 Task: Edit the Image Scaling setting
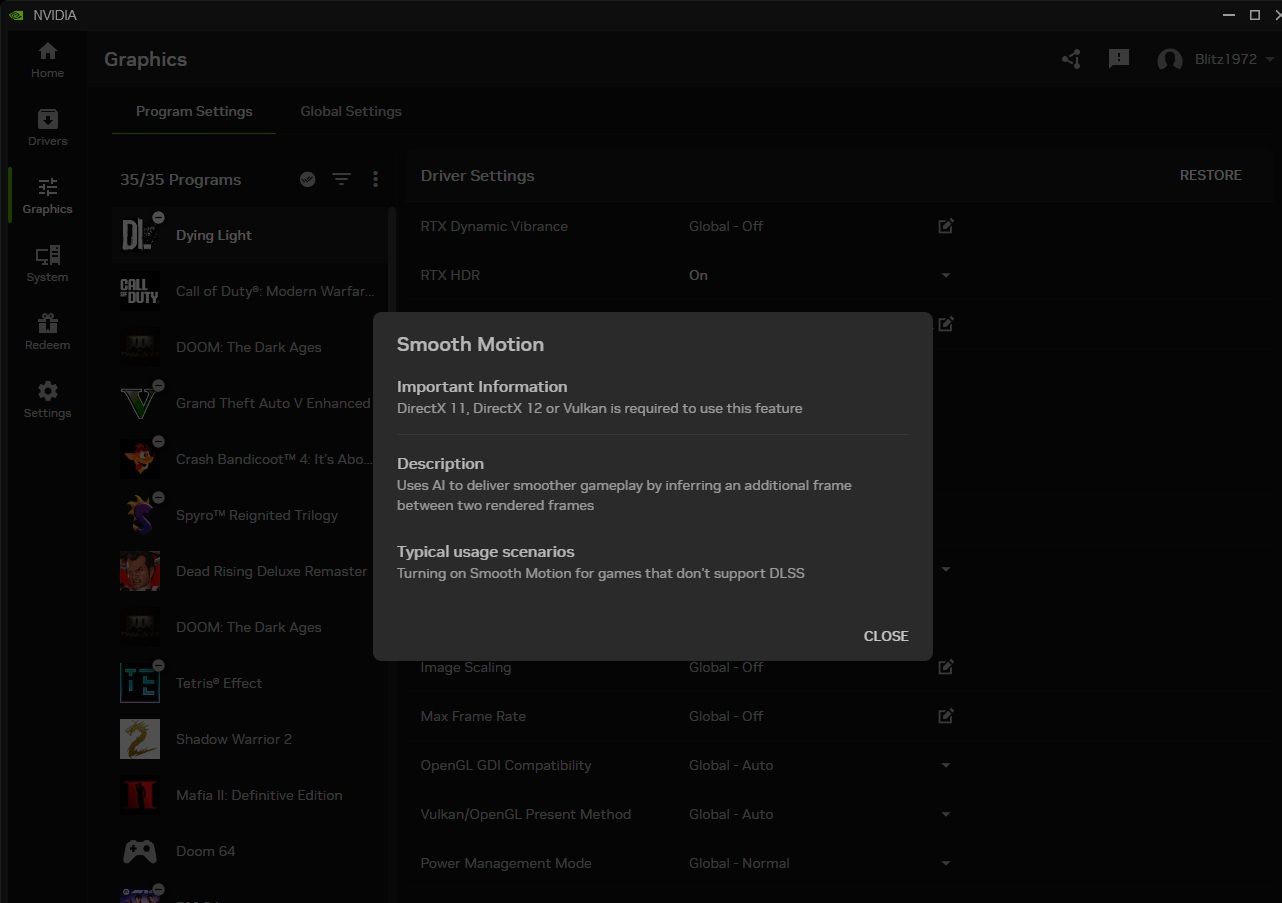point(945,667)
